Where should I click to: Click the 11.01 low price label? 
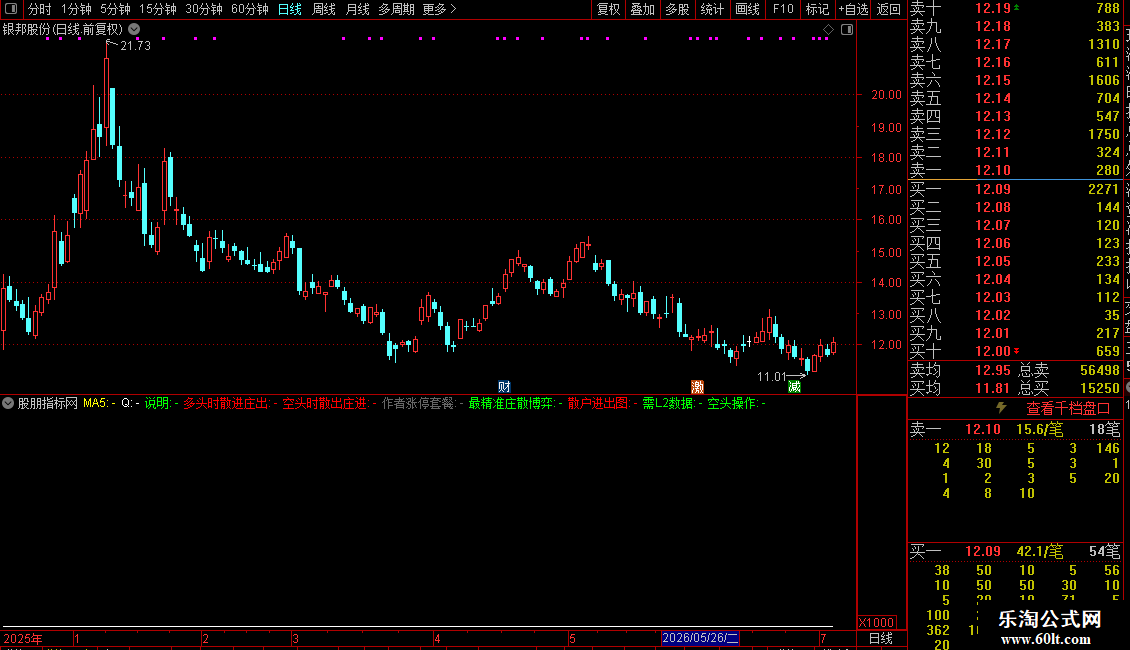click(771, 377)
